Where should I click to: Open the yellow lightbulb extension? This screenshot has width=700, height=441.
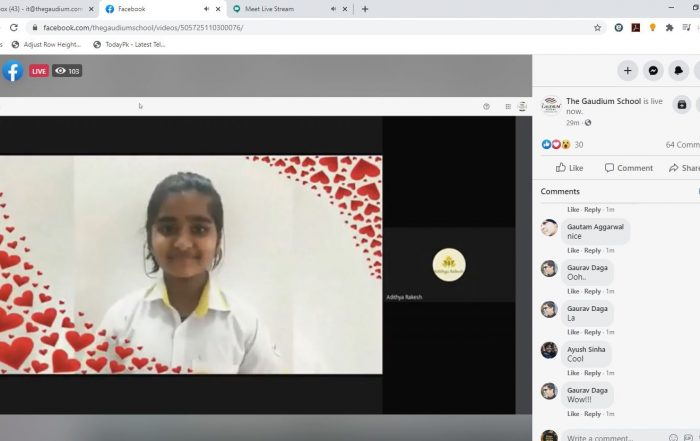tap(653, 28)
